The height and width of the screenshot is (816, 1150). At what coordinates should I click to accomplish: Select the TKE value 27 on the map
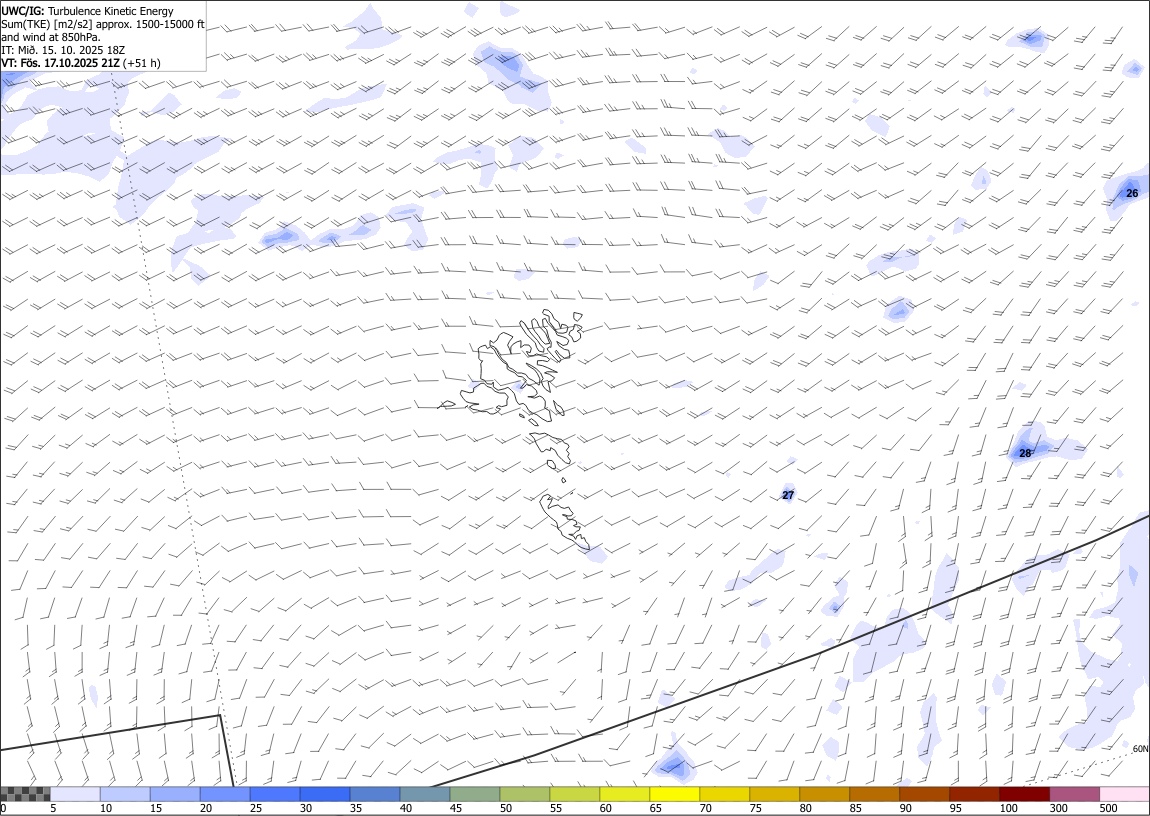point(788,496)
